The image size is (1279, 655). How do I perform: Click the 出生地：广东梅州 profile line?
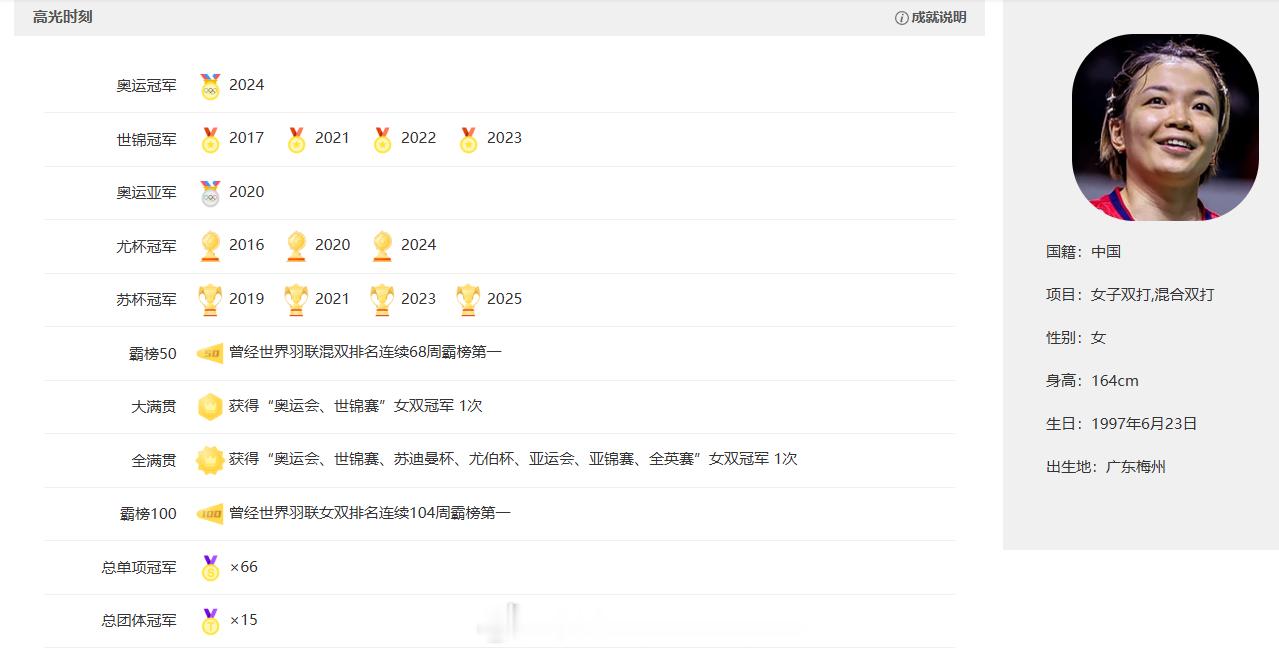(x=1106, y=467)
